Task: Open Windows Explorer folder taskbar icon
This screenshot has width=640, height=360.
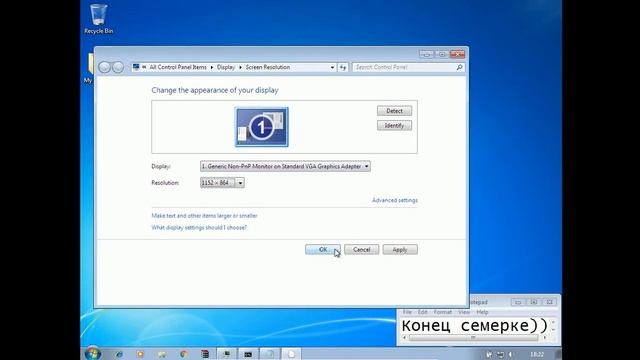Action: coord(162,354)
